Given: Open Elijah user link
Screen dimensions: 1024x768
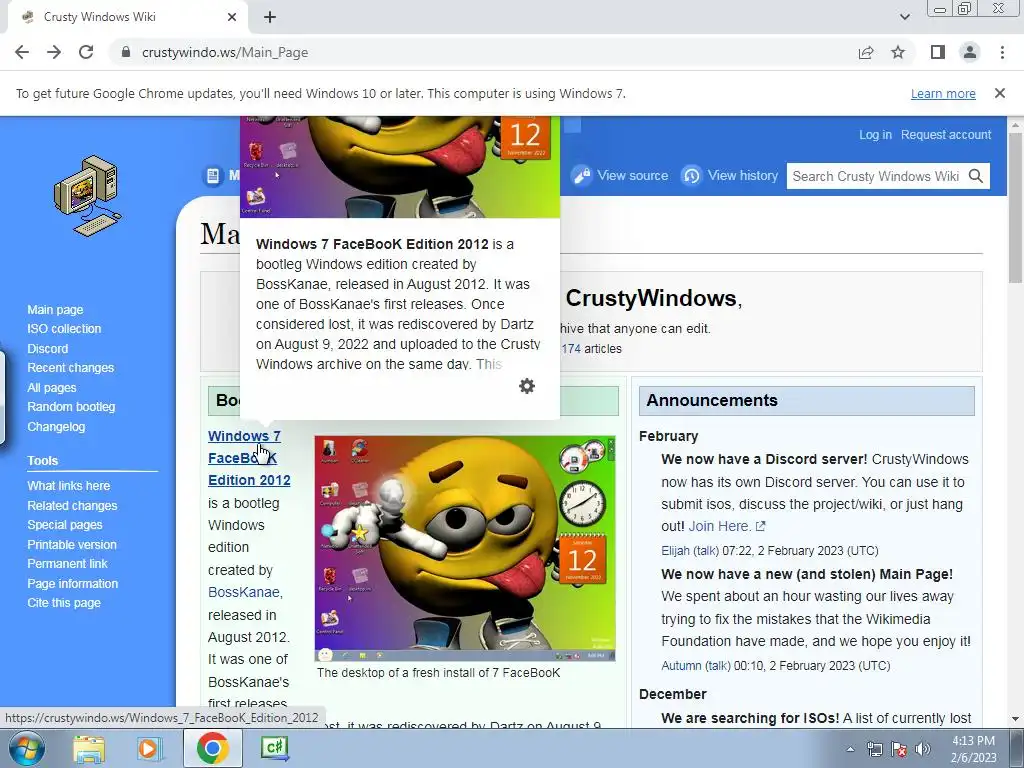Looking at the screenshot, I should tap(675, 551).
